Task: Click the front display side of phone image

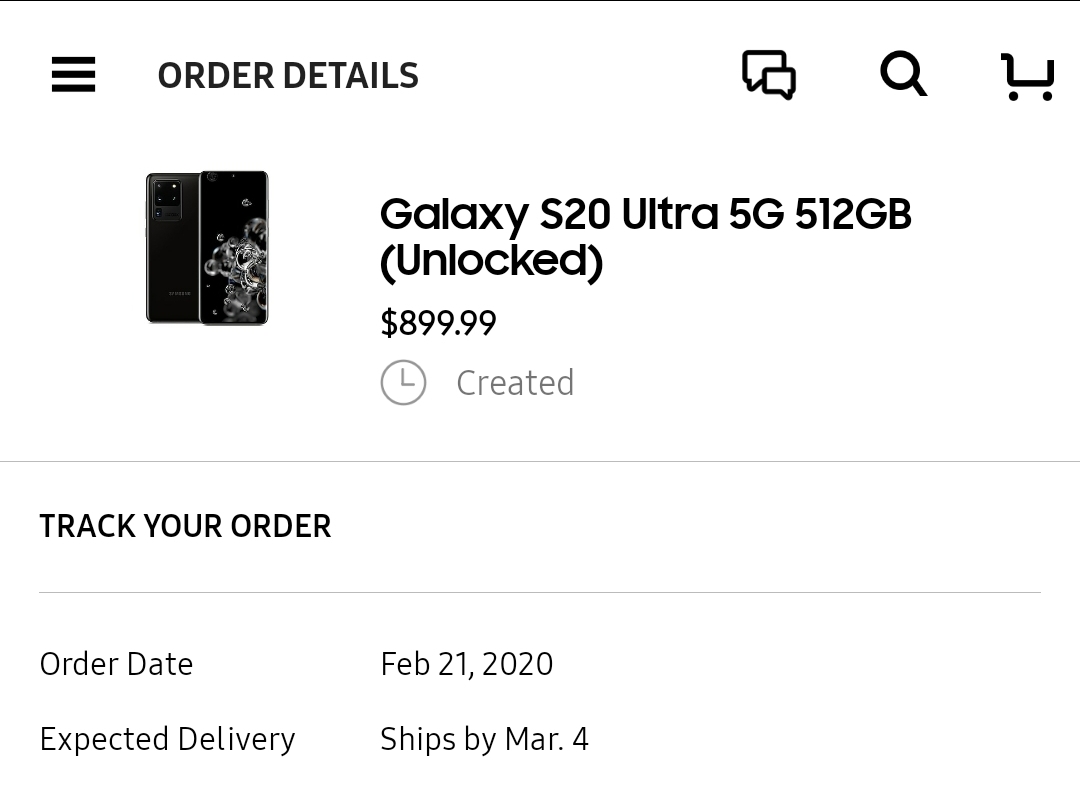Action: point(234,248)
